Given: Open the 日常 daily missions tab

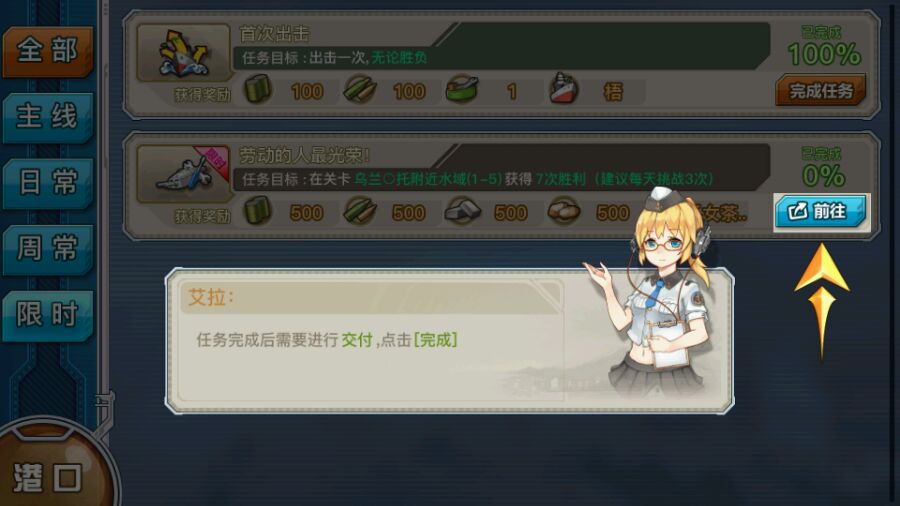Looking at the screenshot, I should coord(47,184).
